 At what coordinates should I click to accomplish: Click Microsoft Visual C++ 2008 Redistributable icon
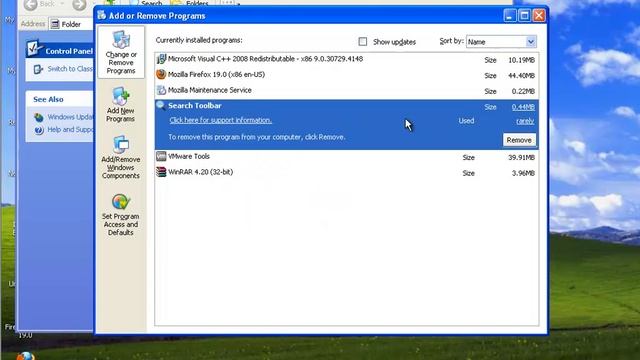coord(161,59)
